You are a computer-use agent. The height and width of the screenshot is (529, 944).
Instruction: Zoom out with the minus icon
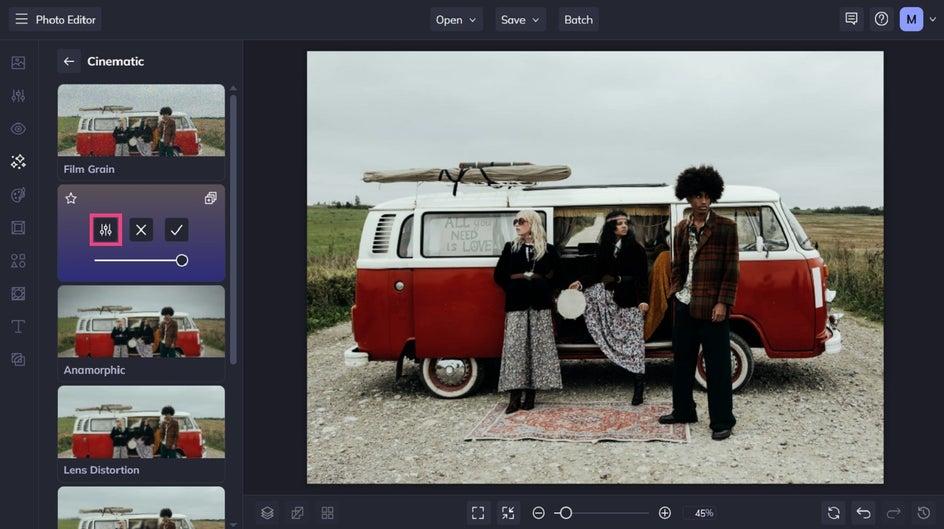539,513
